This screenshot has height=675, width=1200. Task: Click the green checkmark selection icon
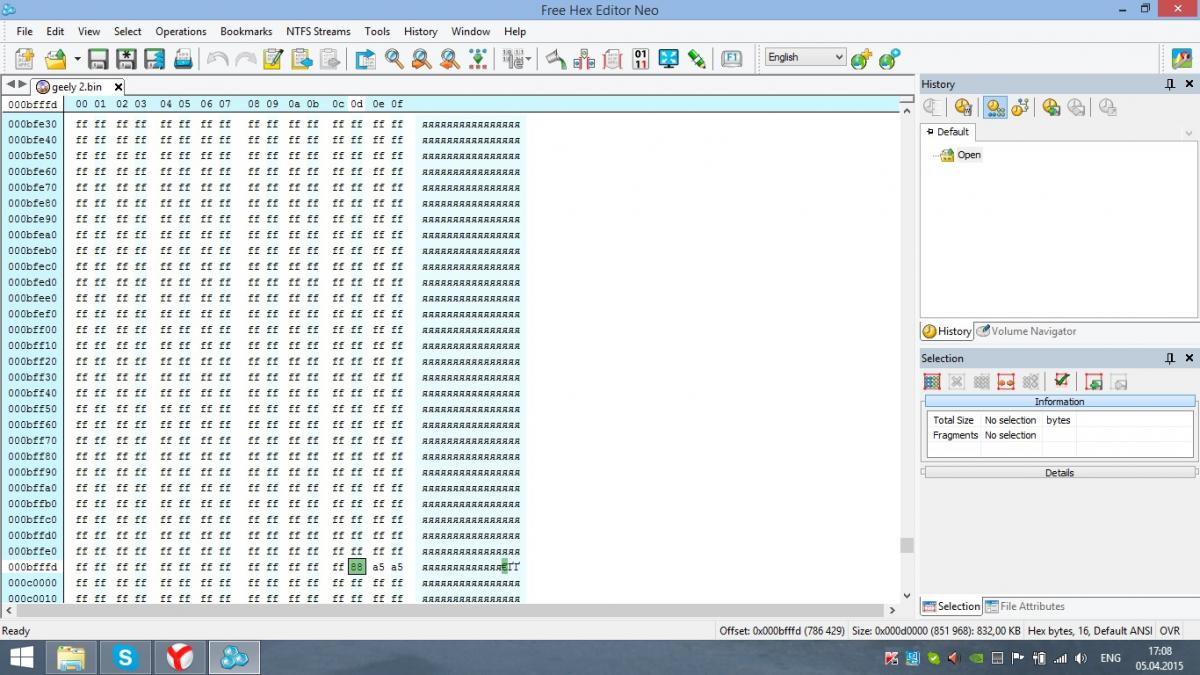1062,381
